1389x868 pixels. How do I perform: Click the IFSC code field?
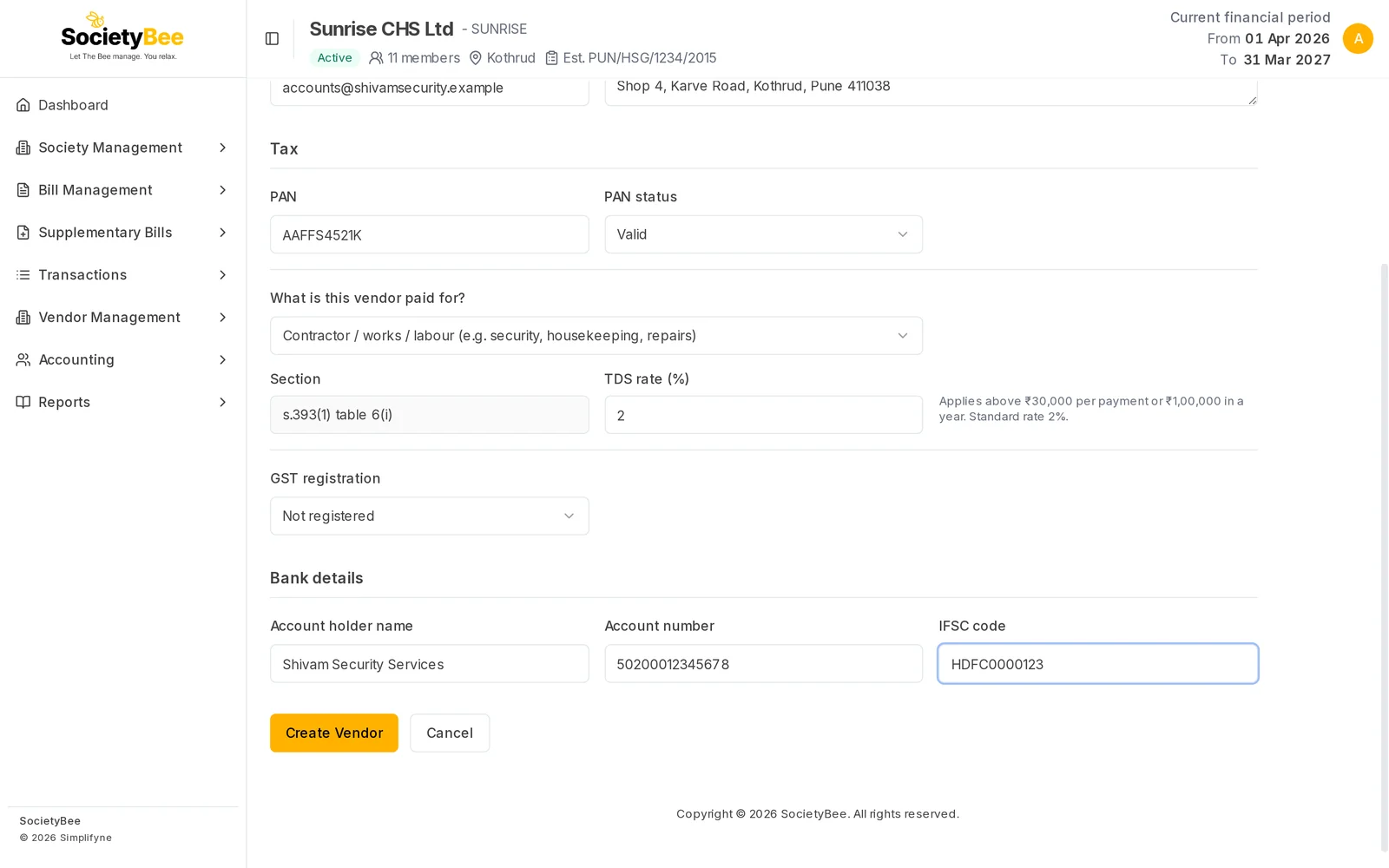(1098, 664)
